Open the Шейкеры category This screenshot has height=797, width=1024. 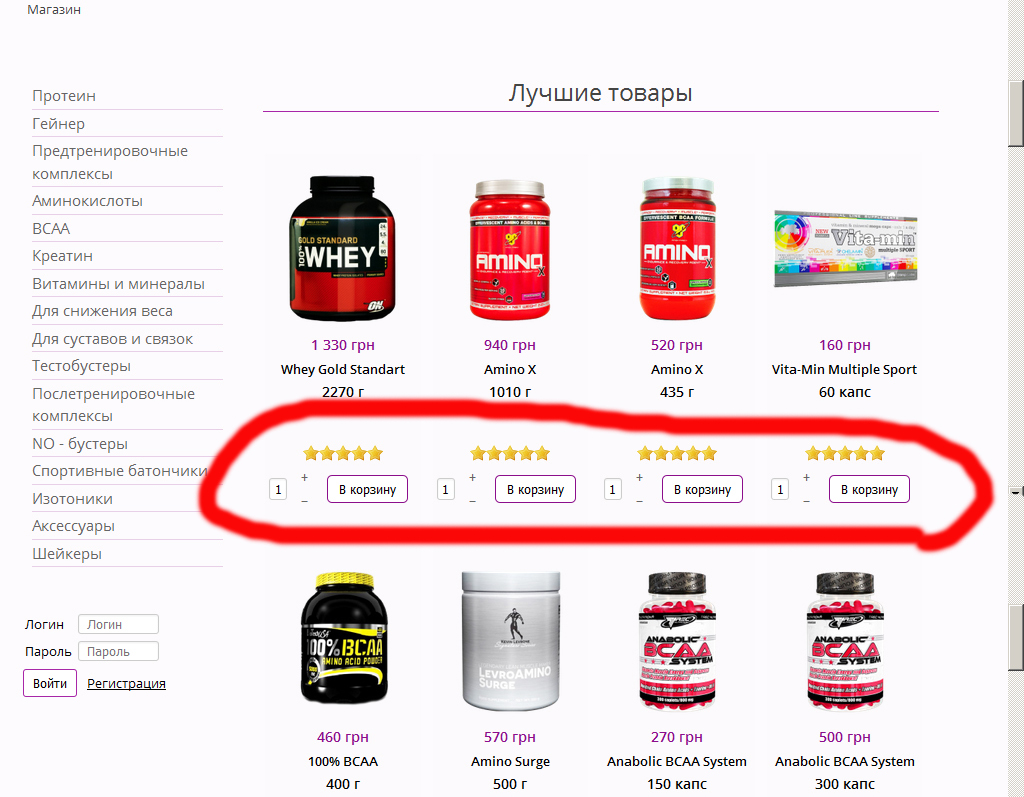67,554
